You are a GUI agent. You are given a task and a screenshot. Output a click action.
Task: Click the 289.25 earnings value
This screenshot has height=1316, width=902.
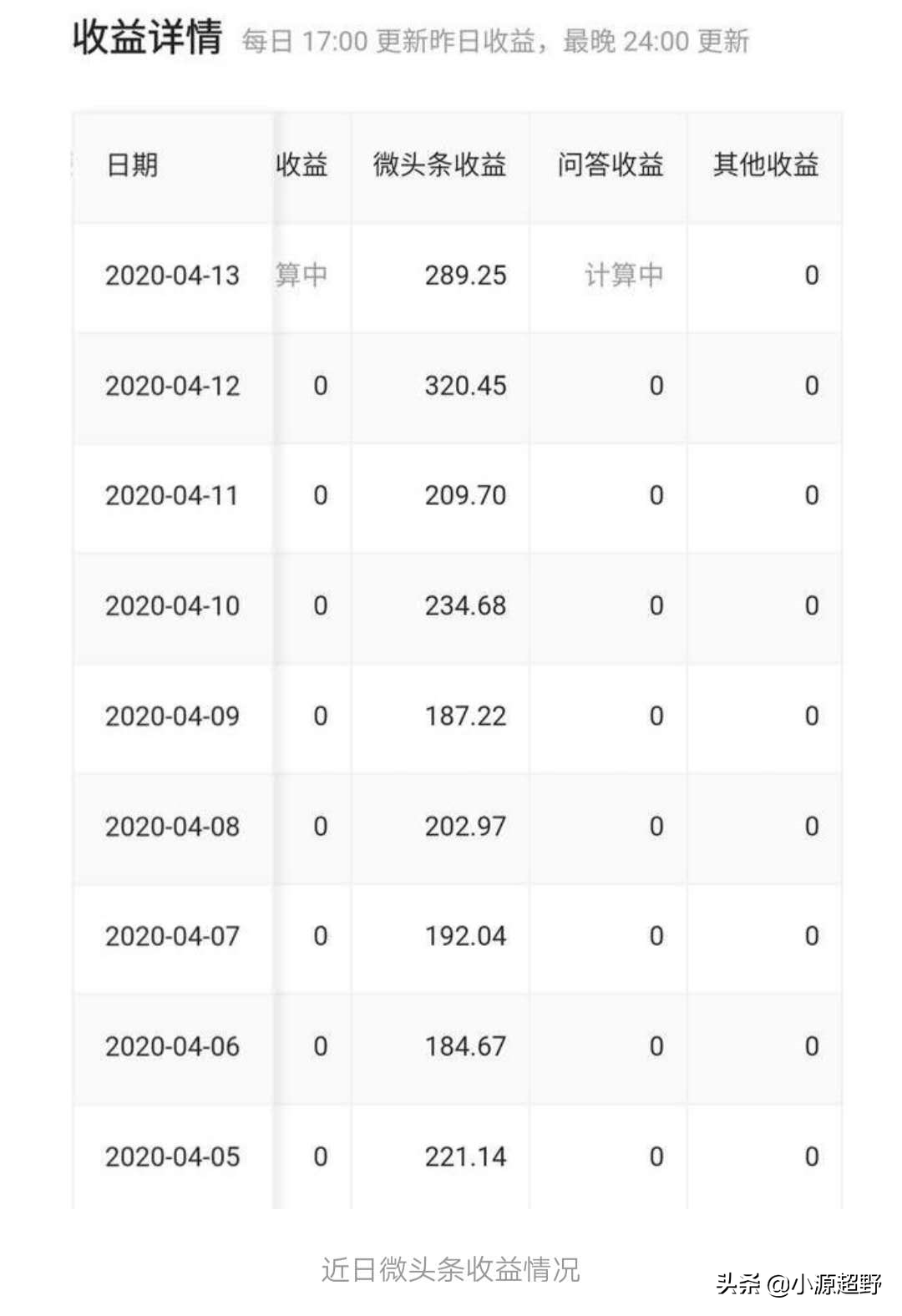pos(465,276)
